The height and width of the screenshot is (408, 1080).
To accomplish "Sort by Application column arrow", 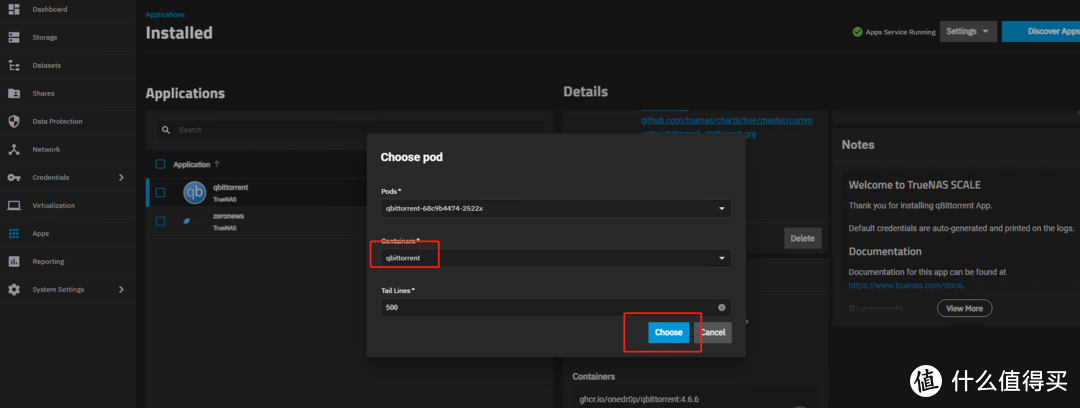I will (x=217, y=164).
